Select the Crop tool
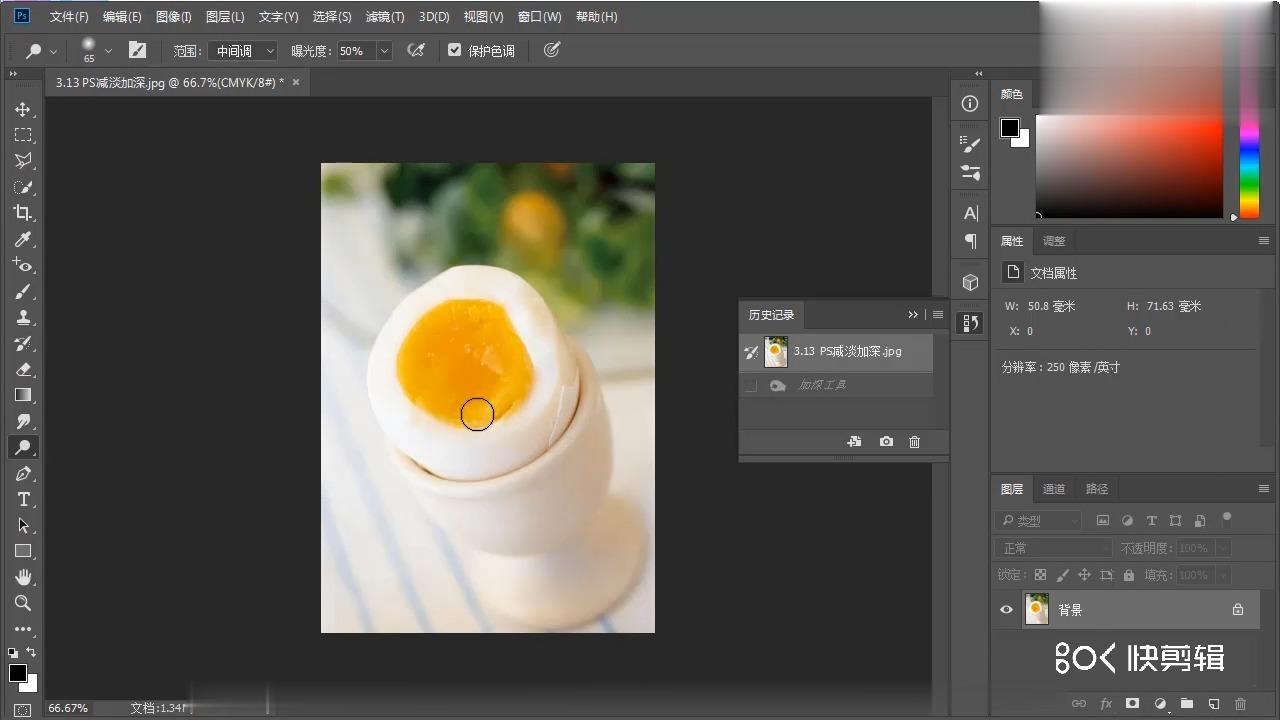The image size is (1280, 720). [23, 213]
